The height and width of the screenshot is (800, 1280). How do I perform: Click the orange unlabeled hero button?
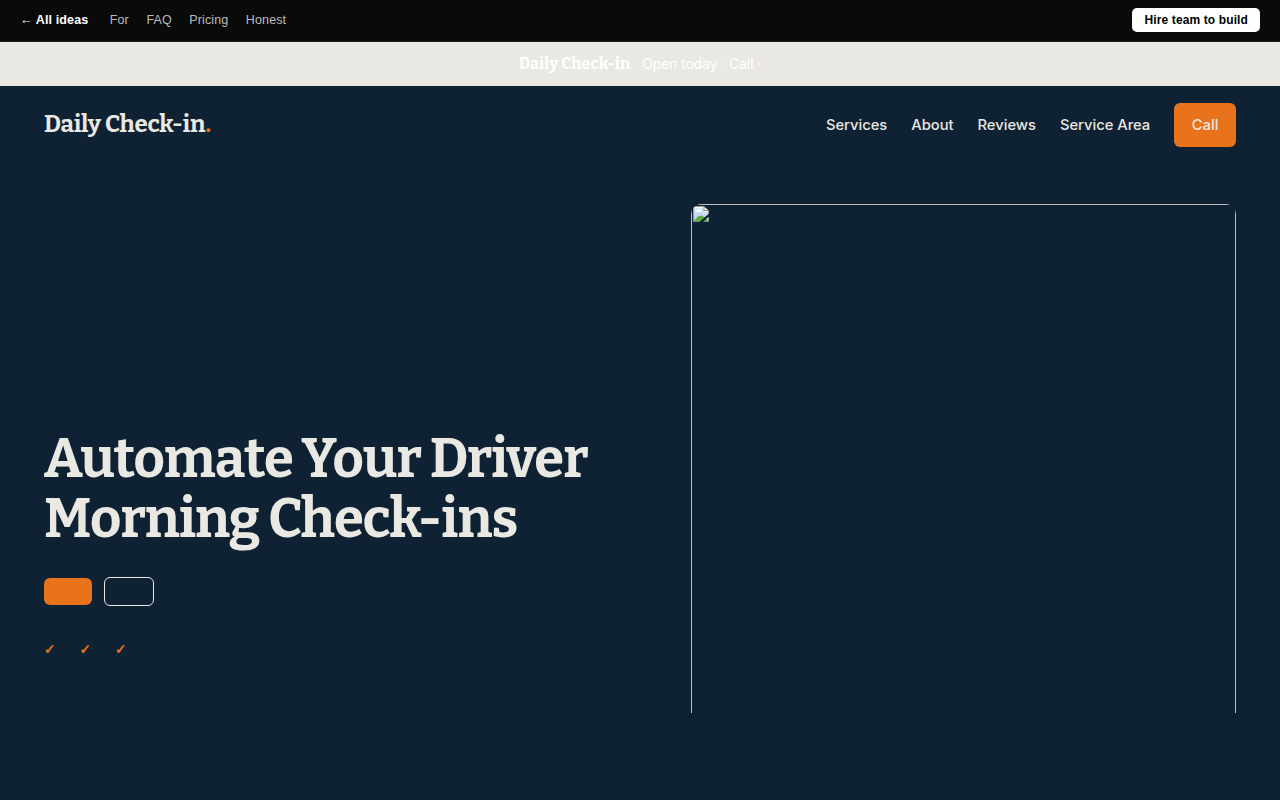[x=68, y=591]
